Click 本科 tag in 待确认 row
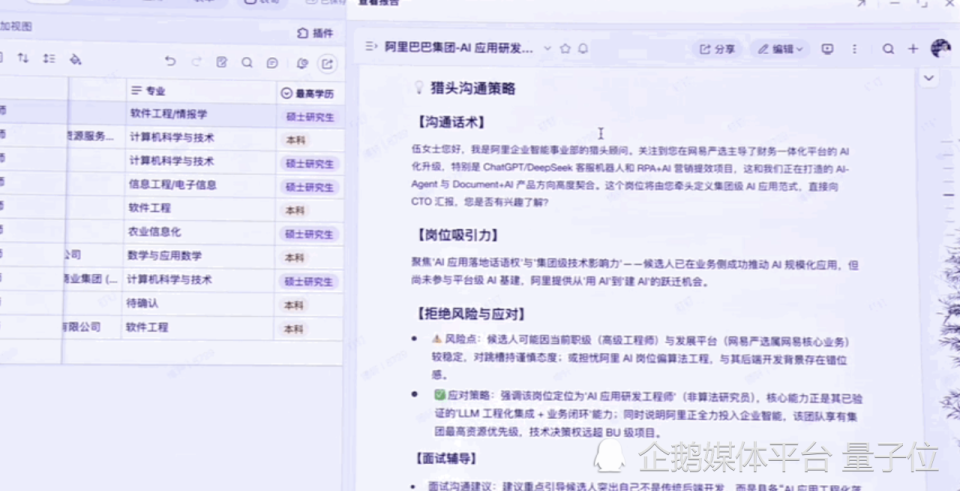Image resolution: width=960 pixels, height=491 pixels. click(x=294, y=305)
